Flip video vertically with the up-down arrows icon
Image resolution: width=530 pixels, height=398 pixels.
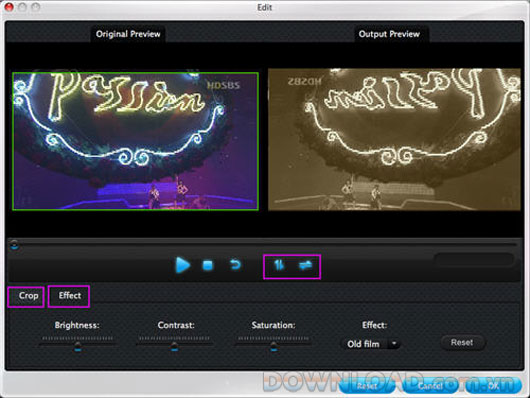279,265
